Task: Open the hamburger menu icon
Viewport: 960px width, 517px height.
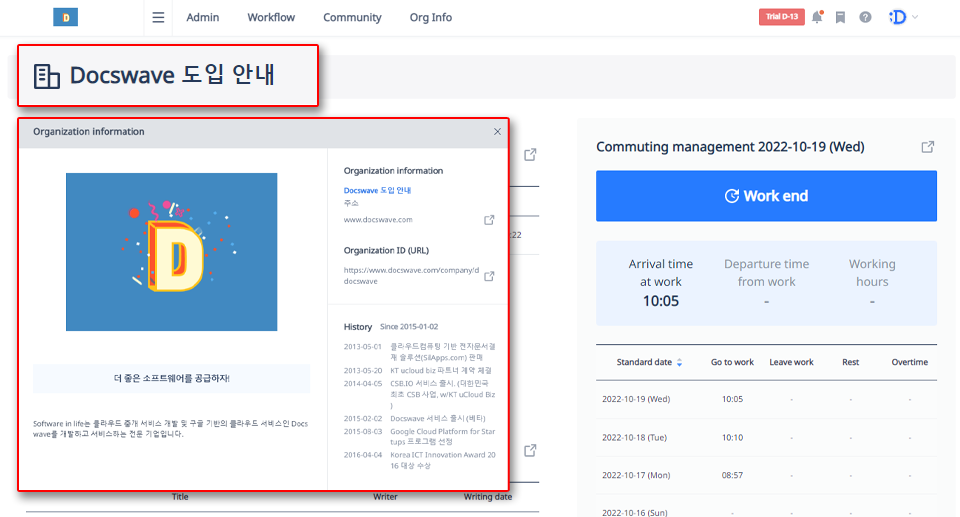Action: (158, 17)
